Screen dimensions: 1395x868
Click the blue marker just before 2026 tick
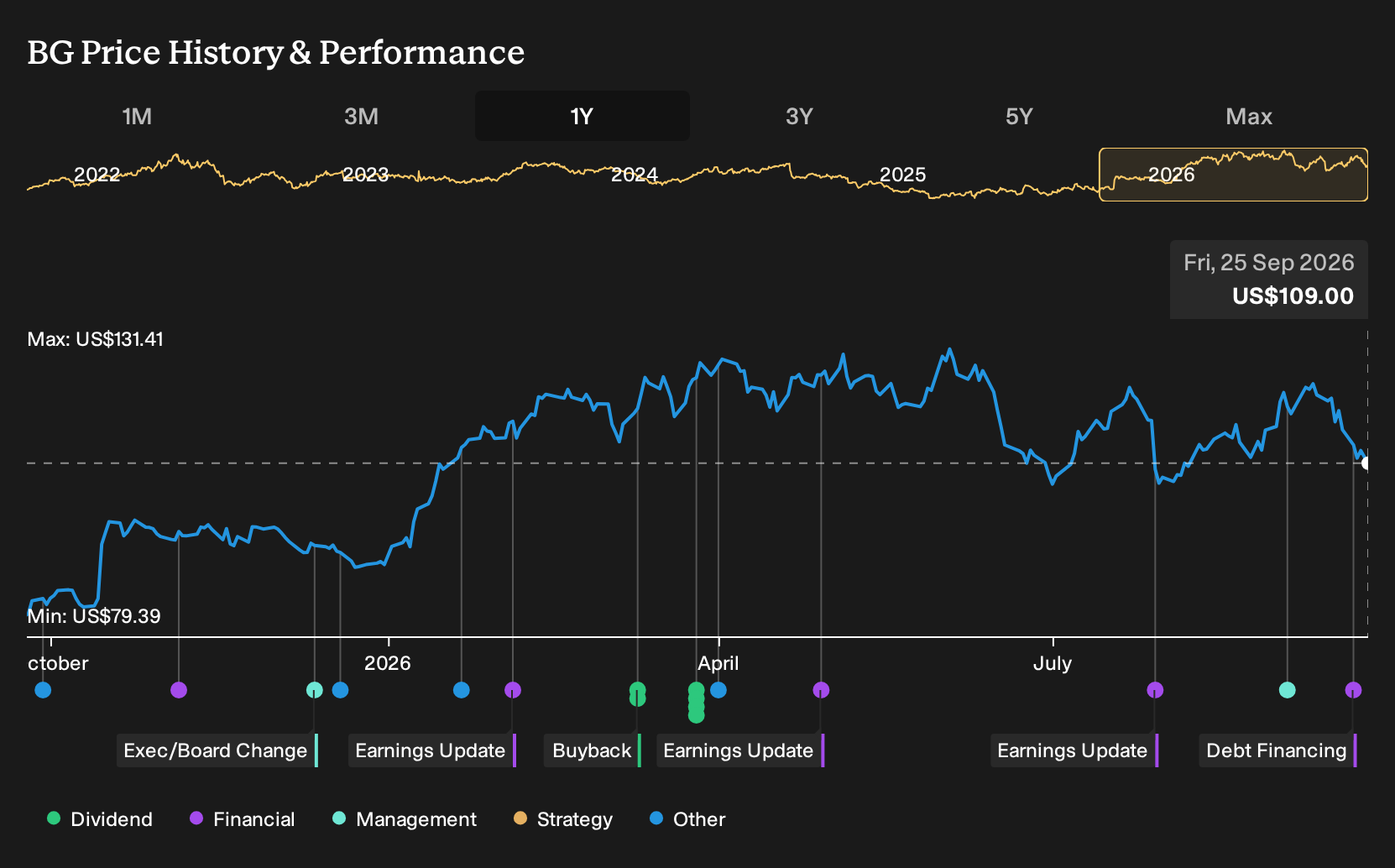(x=340, y=690)
